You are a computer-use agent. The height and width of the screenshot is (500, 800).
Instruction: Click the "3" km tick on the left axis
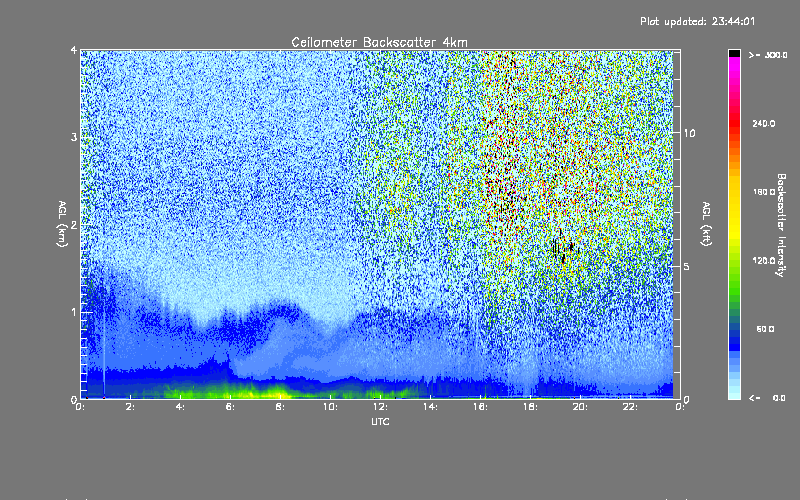(x=74, y=137)
